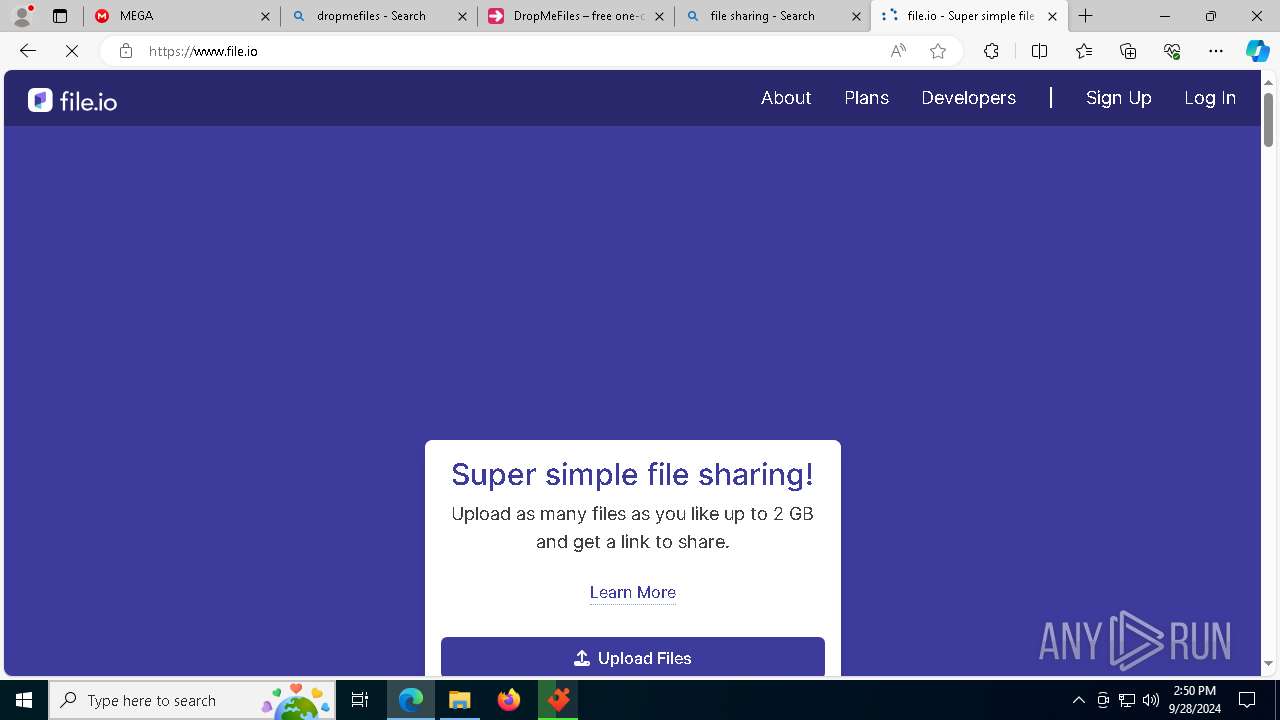Add page to favorites star
The width and height of the screenshot is (1280, 720).
938,51
